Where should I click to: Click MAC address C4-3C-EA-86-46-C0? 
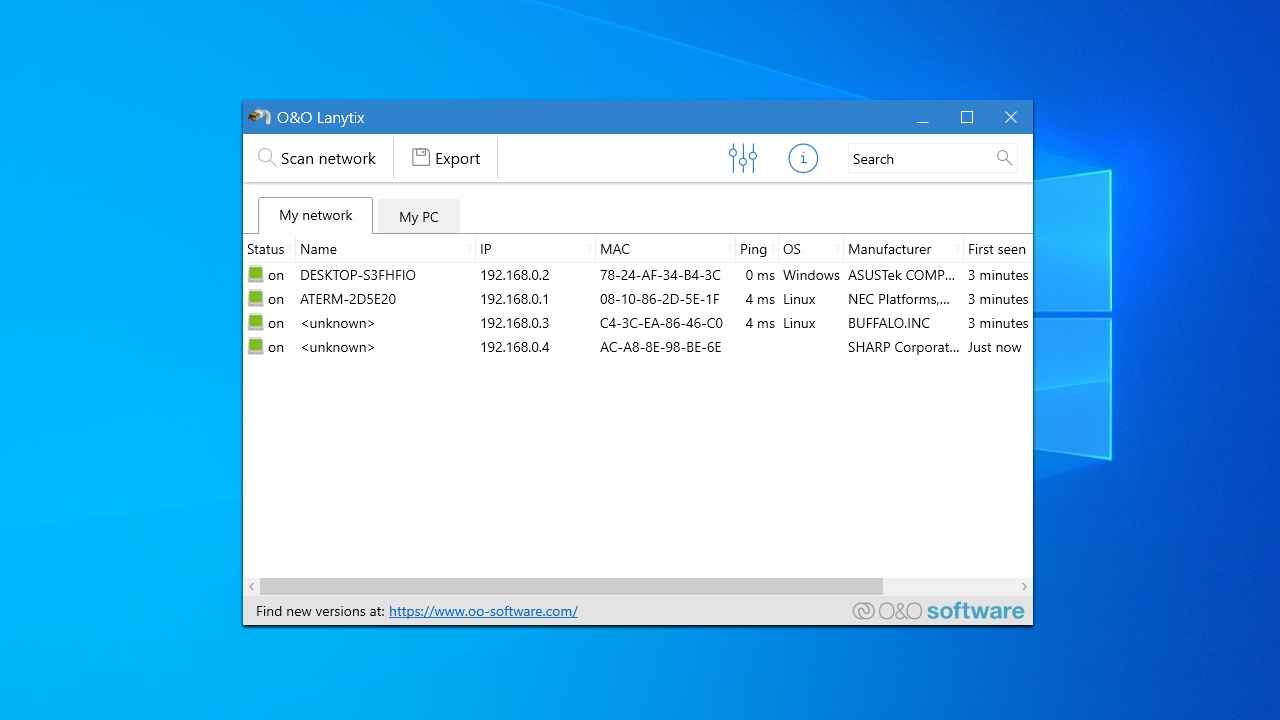661,323
